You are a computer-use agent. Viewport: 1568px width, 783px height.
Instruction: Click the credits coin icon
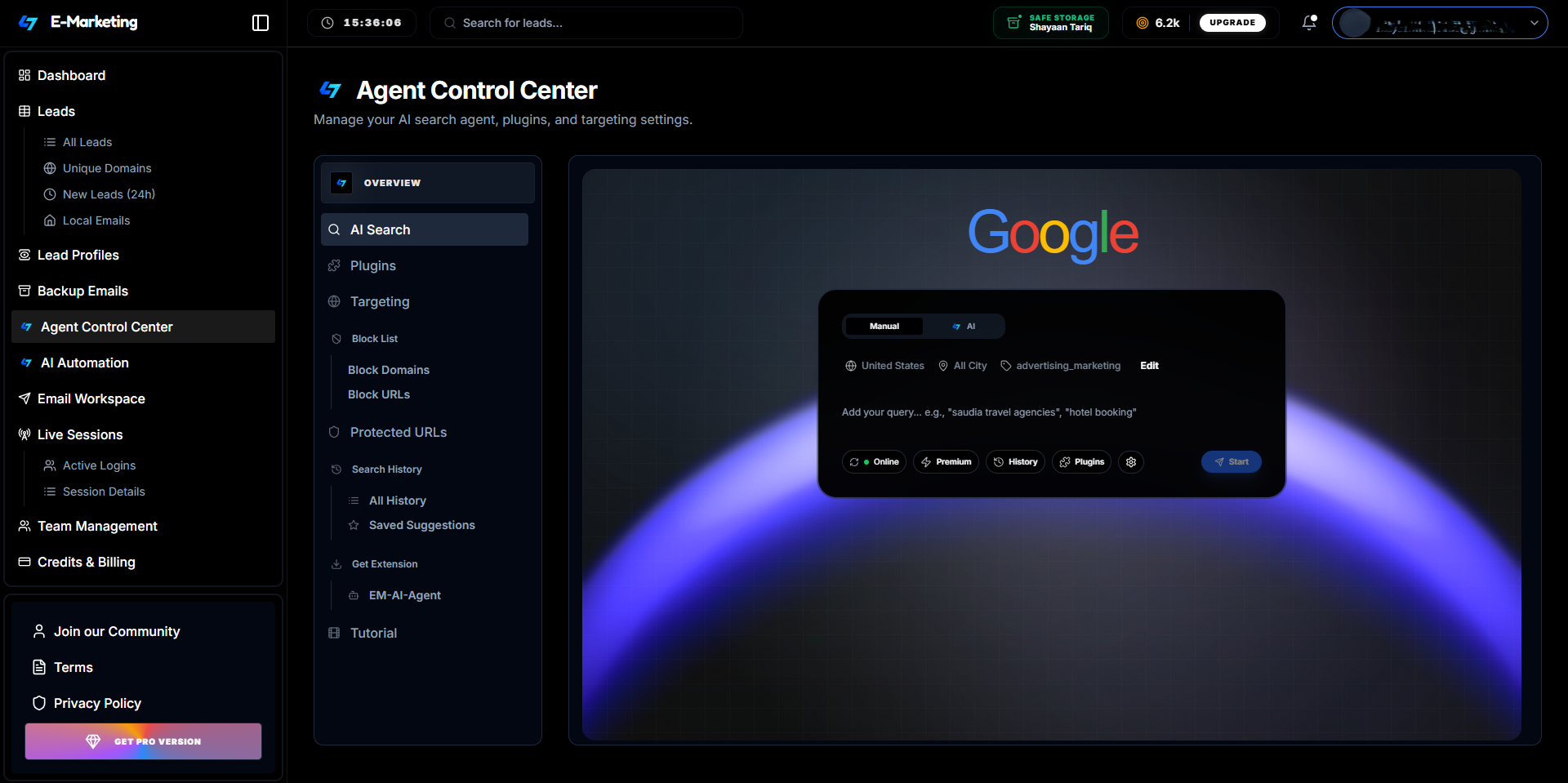pos(1143,23)
